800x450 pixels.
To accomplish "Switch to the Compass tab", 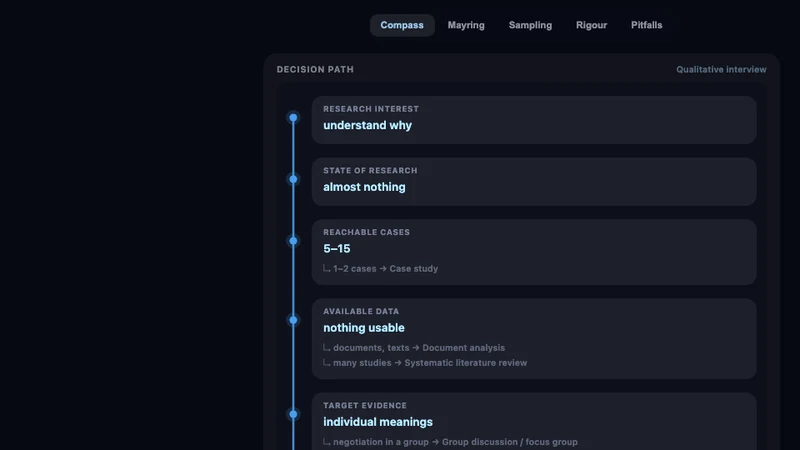I will click(402, 25).
